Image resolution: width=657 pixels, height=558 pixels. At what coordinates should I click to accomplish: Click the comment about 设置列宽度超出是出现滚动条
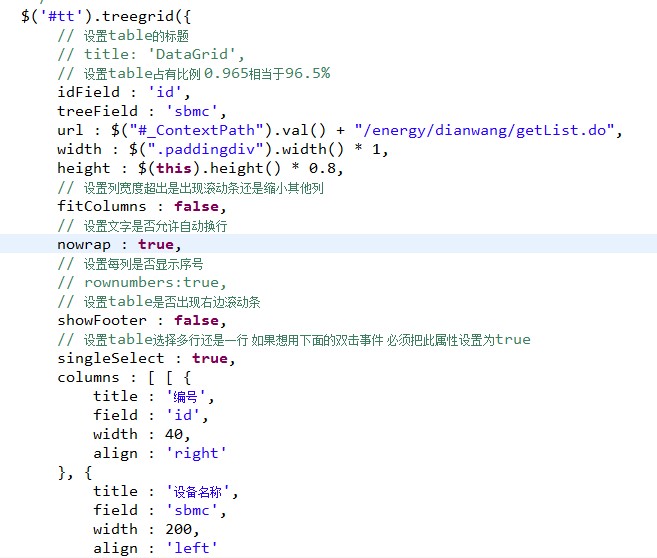point(191,188)
